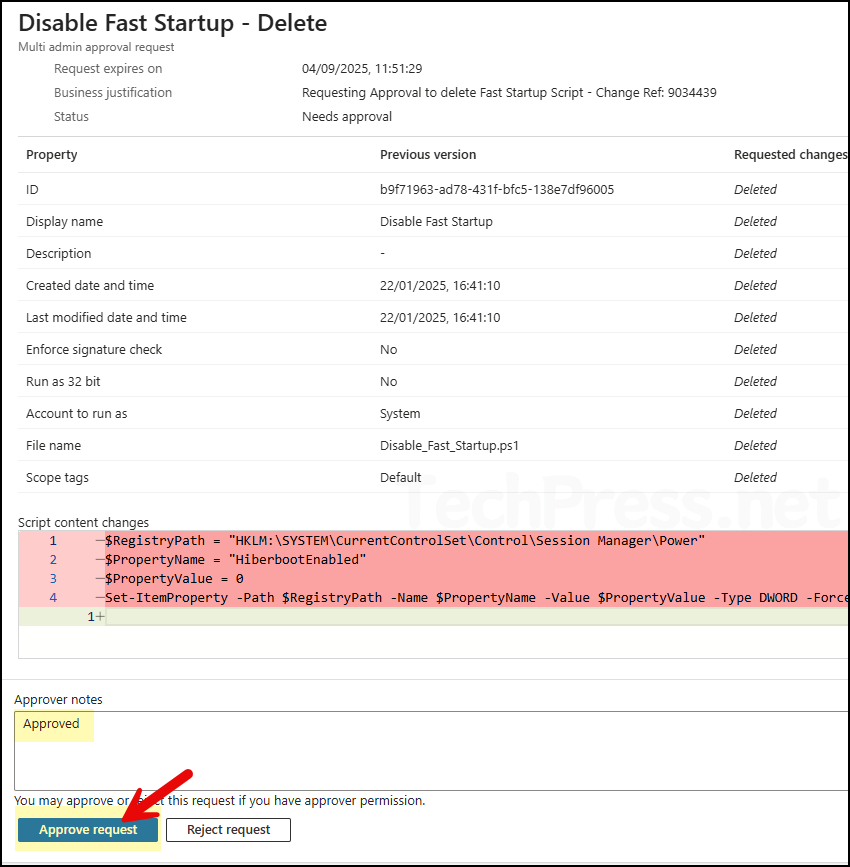Click the Description property label

[x=59, y=254]
